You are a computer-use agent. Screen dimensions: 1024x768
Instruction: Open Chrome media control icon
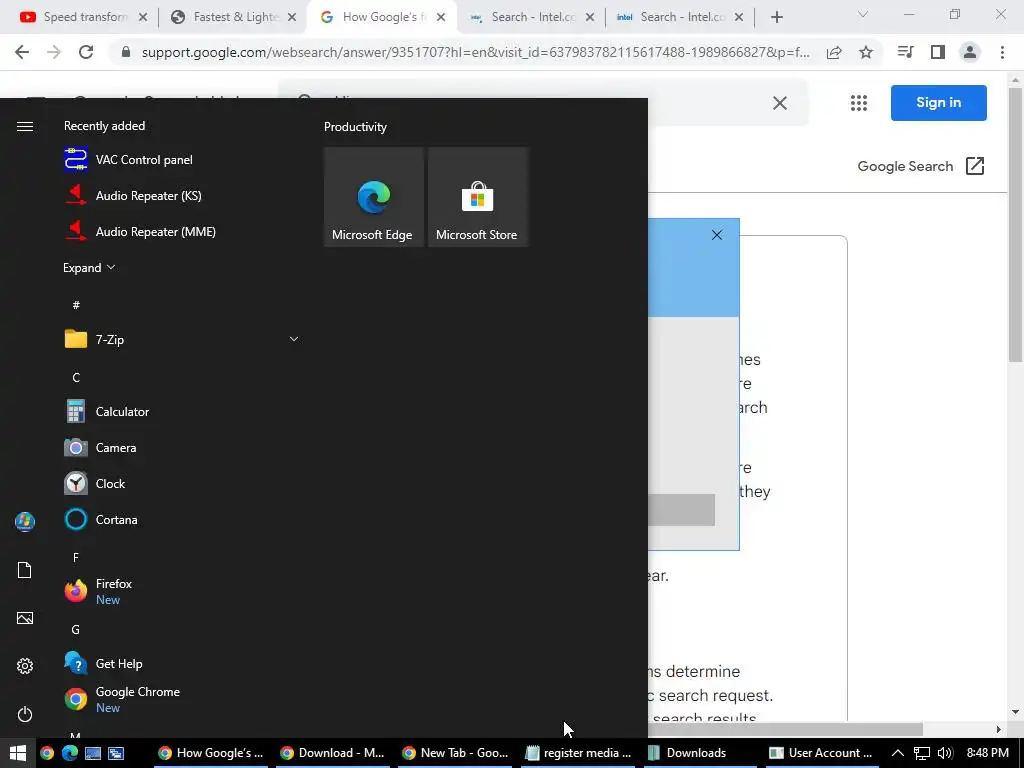(905, 52)
